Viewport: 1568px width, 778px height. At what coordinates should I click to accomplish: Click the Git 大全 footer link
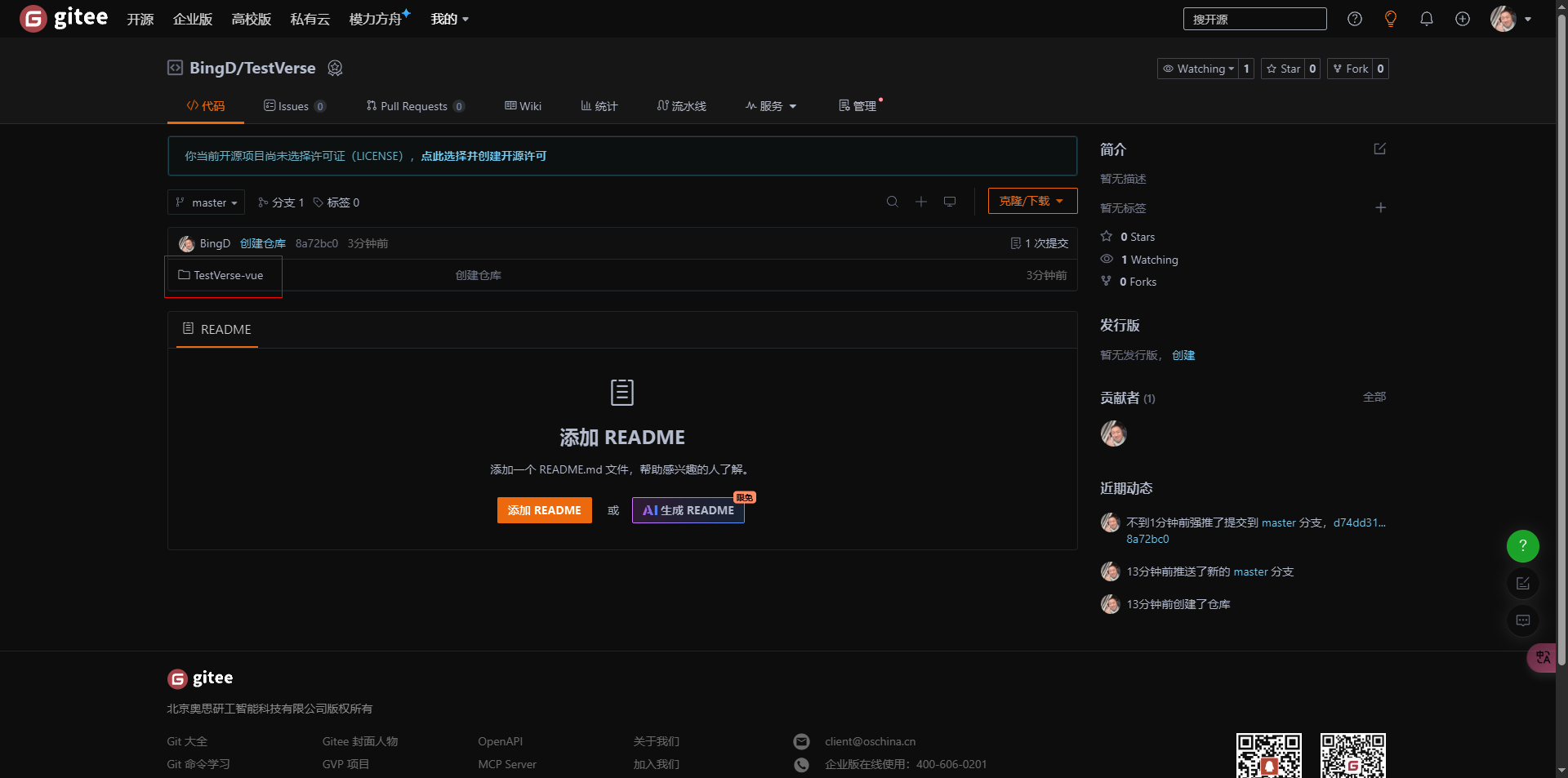coord(187,741)
